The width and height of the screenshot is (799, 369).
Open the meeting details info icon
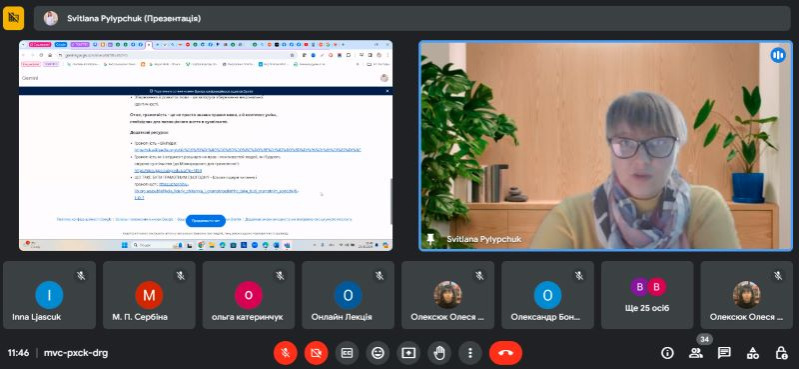(x=667, y=353)
